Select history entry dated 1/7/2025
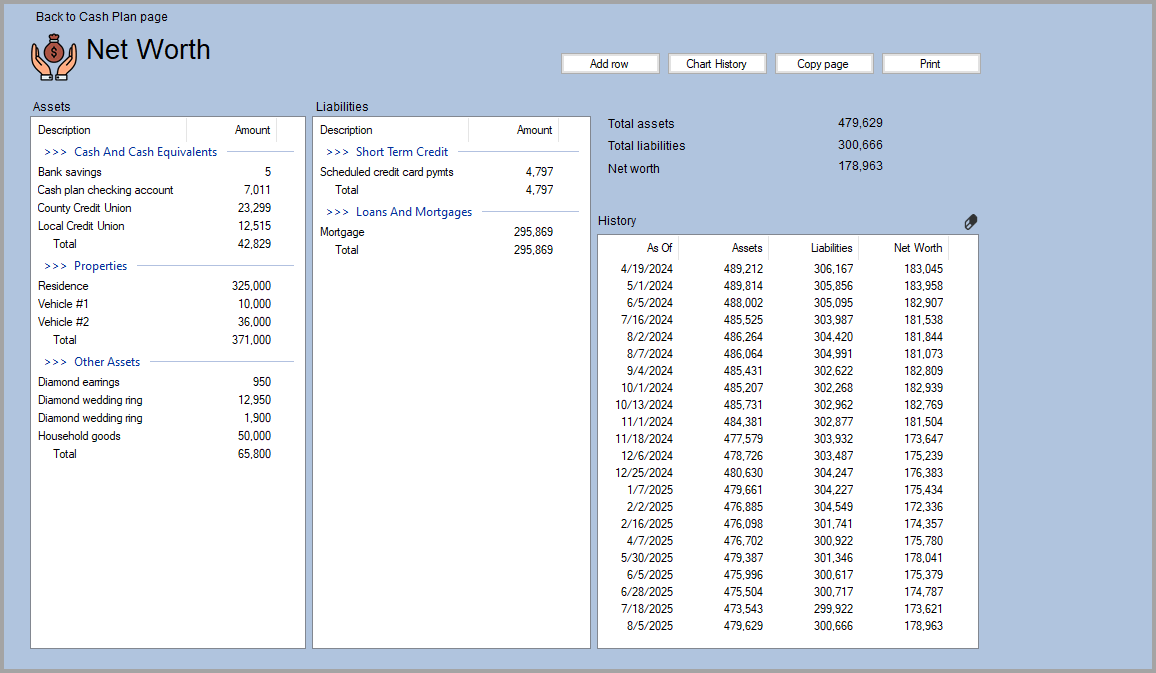This screenshot has height=673, width=1156. point(774,489)
